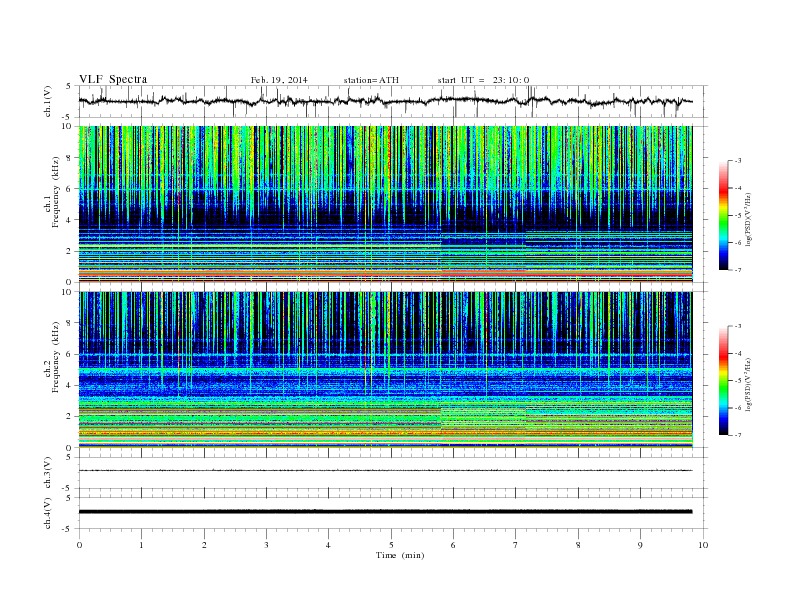792x612 pixels.
Task: Select the ch.2 "Frequency (kHz)" axis label
Action: 56,358
